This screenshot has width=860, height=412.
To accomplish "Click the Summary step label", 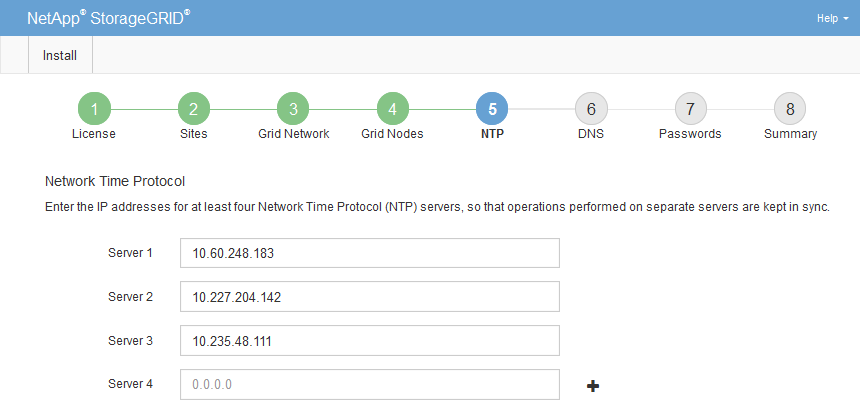I will click(x=790, y=133).
